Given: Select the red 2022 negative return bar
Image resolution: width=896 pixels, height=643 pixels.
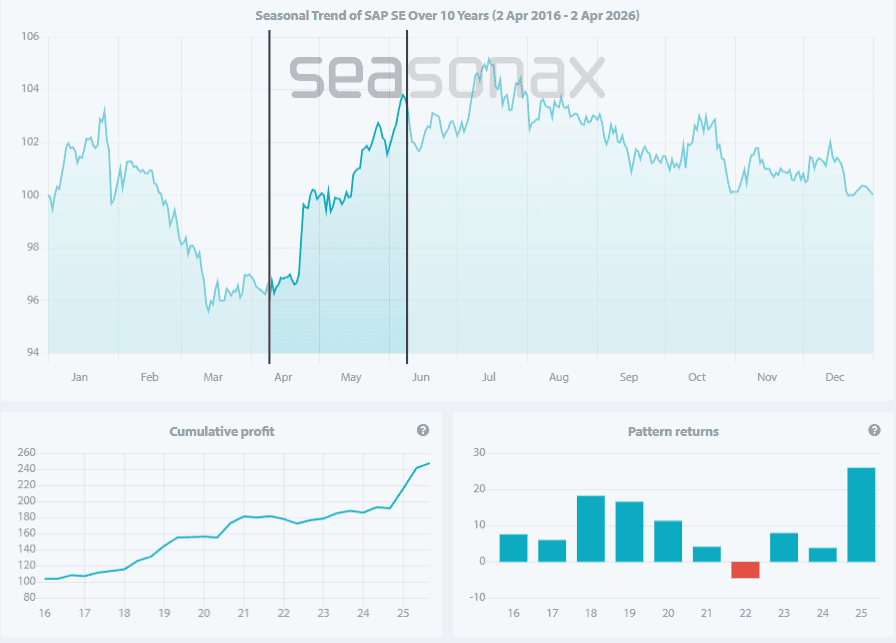Looking at the screenshot, I should (745, 569).
